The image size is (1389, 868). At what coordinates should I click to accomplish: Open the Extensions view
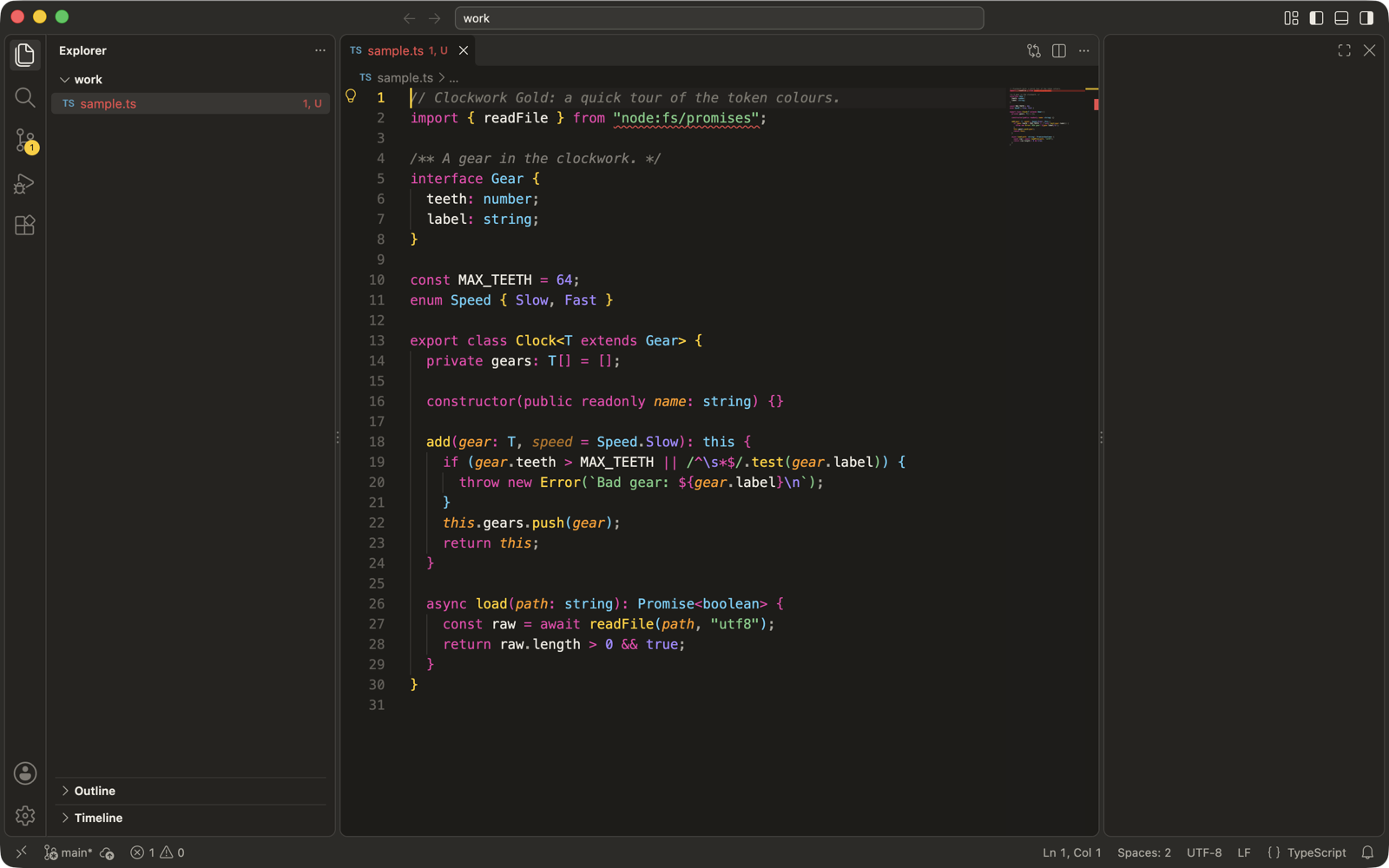(25, 226)
